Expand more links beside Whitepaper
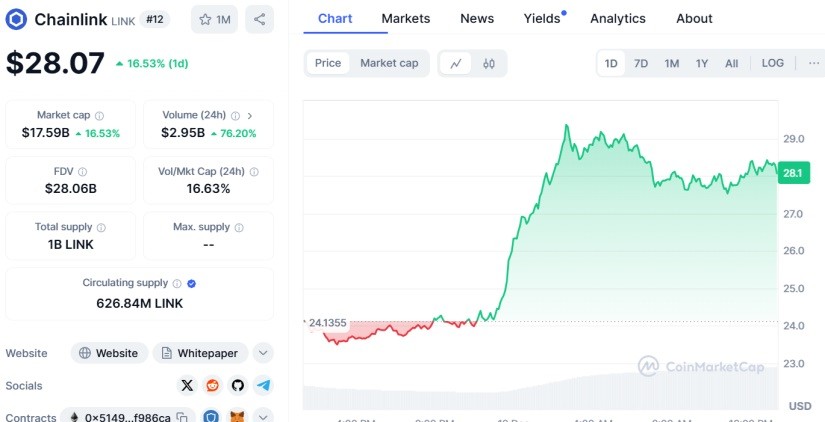The height and width of the screenshot is (422, 825). coord(263,353)
